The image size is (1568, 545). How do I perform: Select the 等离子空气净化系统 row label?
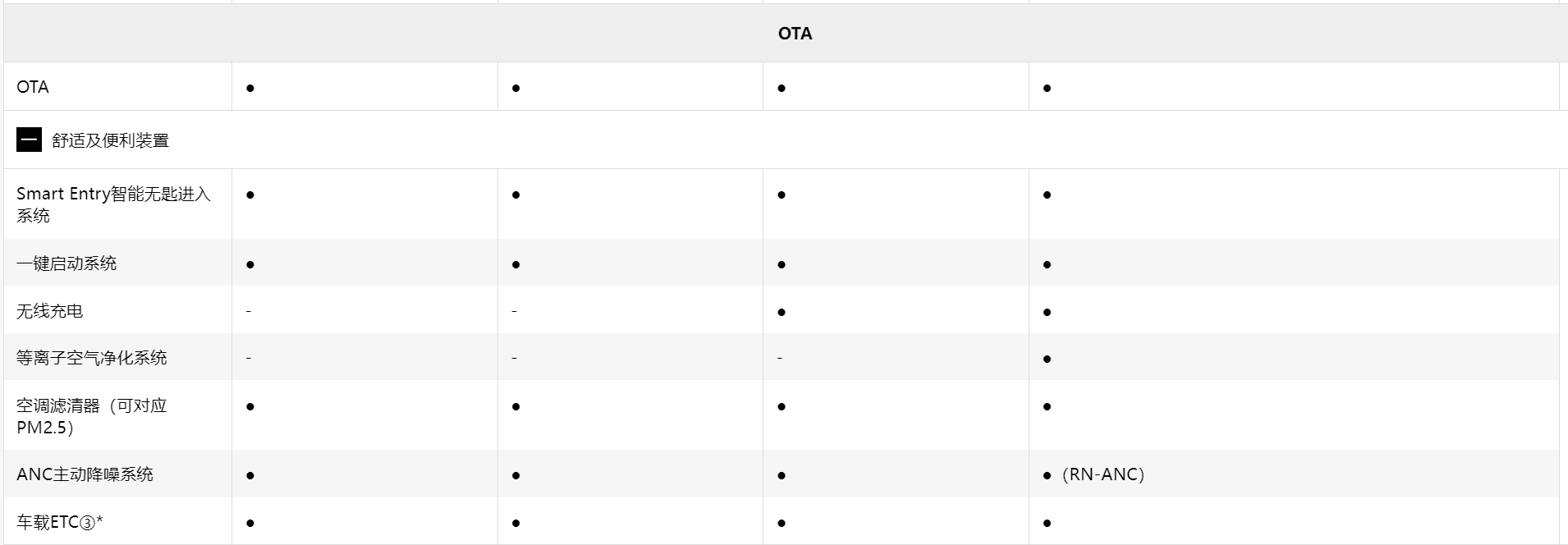click(x=92, y=358)
